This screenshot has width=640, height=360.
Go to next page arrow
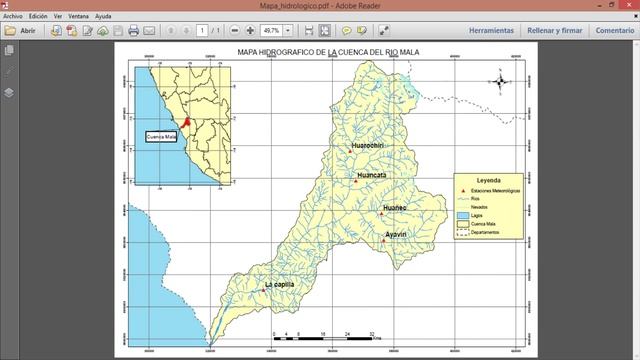click(186, 31)
